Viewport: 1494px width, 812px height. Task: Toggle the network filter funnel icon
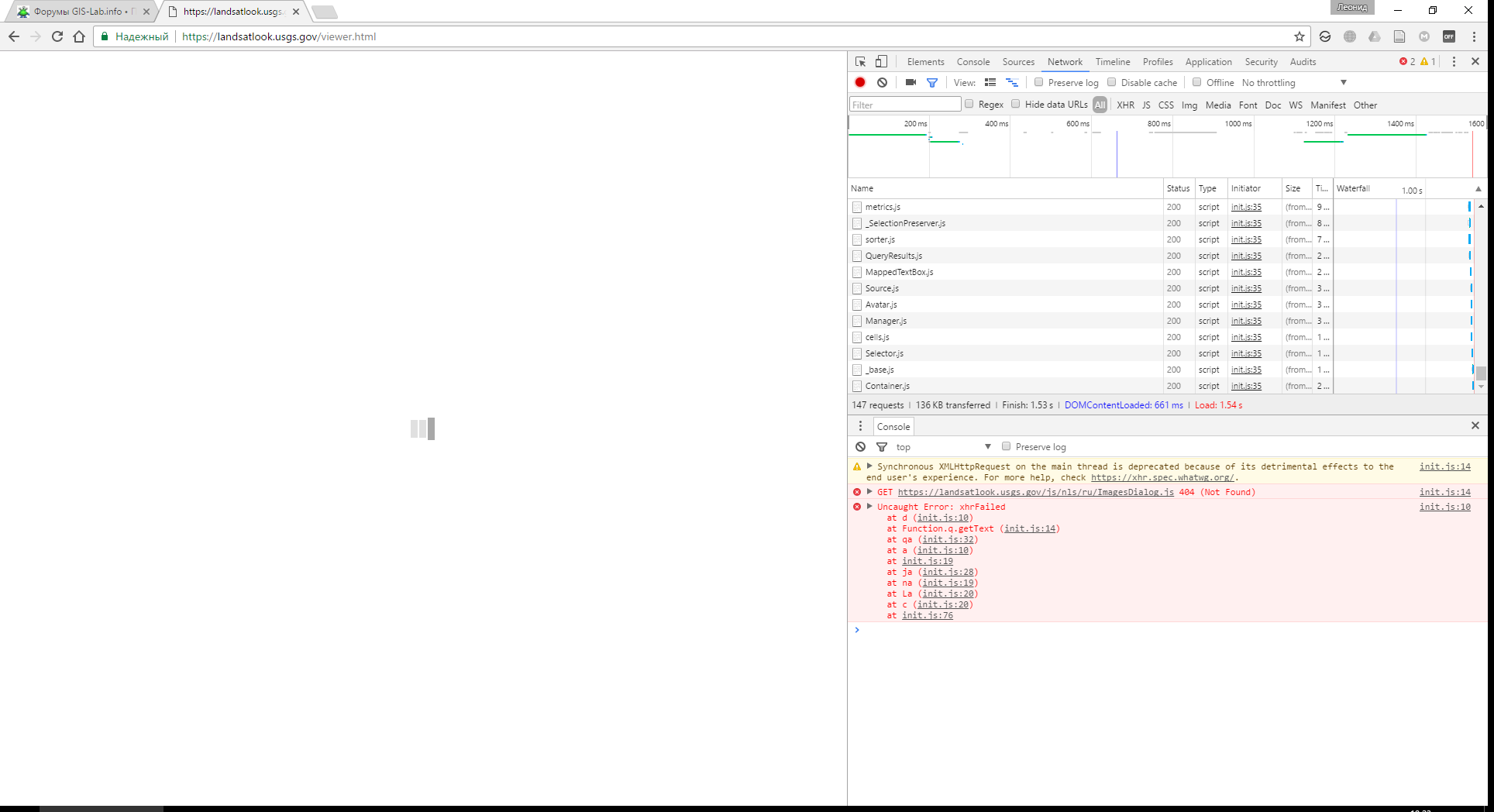(x=932, y=82)
